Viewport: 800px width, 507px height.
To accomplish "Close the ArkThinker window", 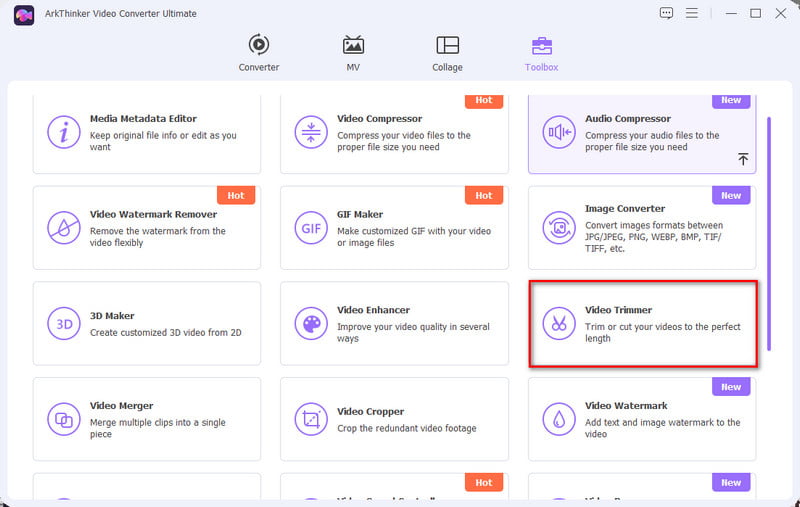I will tap(781, 13).
